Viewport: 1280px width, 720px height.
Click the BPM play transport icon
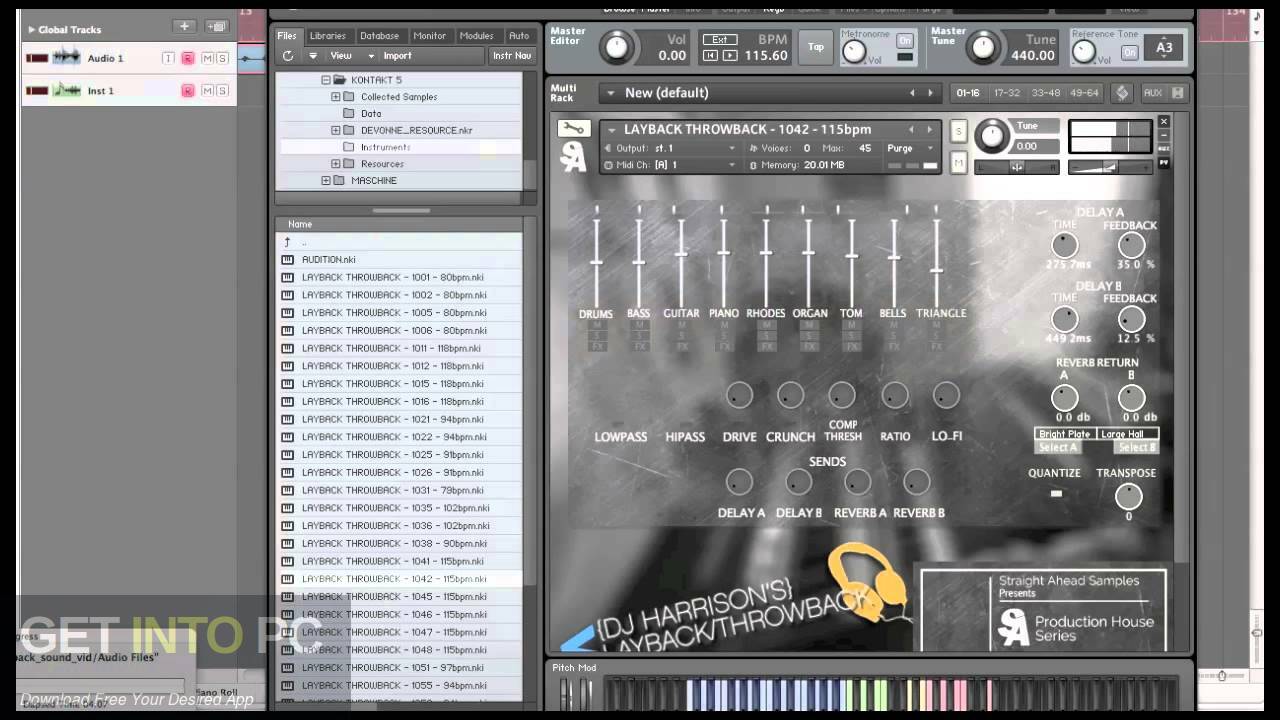[730, 56]
